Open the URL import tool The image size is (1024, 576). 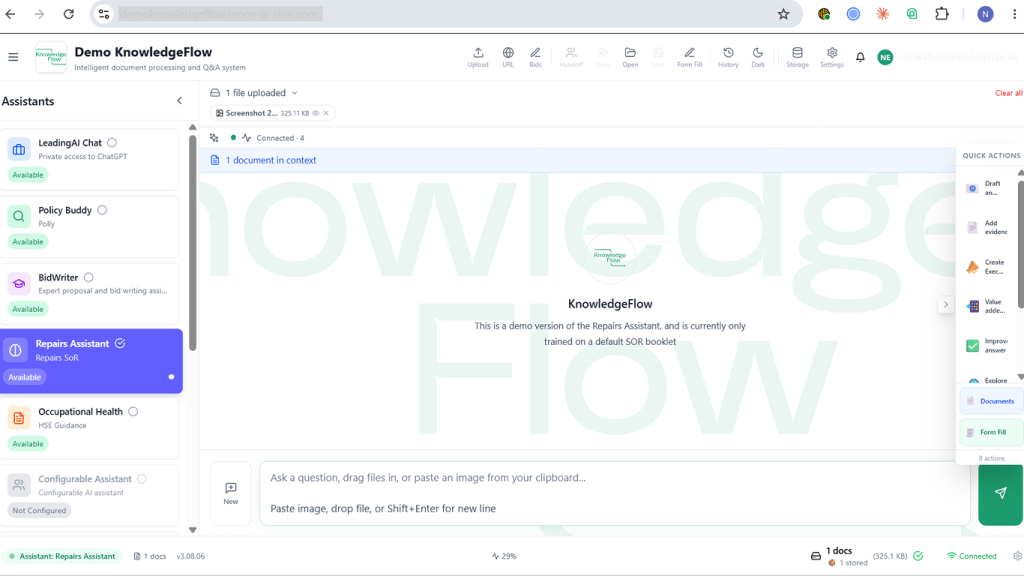tap(508, 57)
